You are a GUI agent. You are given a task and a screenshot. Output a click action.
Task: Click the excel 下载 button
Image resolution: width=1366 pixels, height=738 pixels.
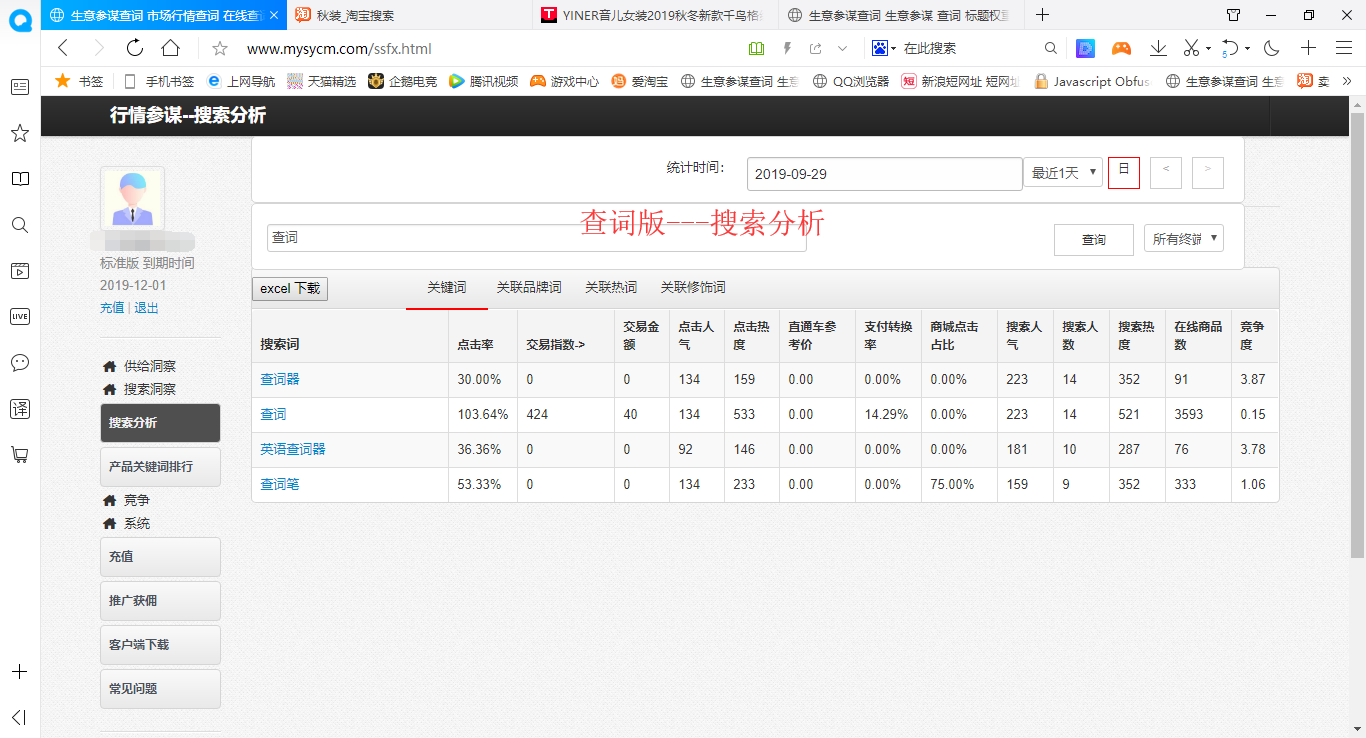(x=290, y=289)
